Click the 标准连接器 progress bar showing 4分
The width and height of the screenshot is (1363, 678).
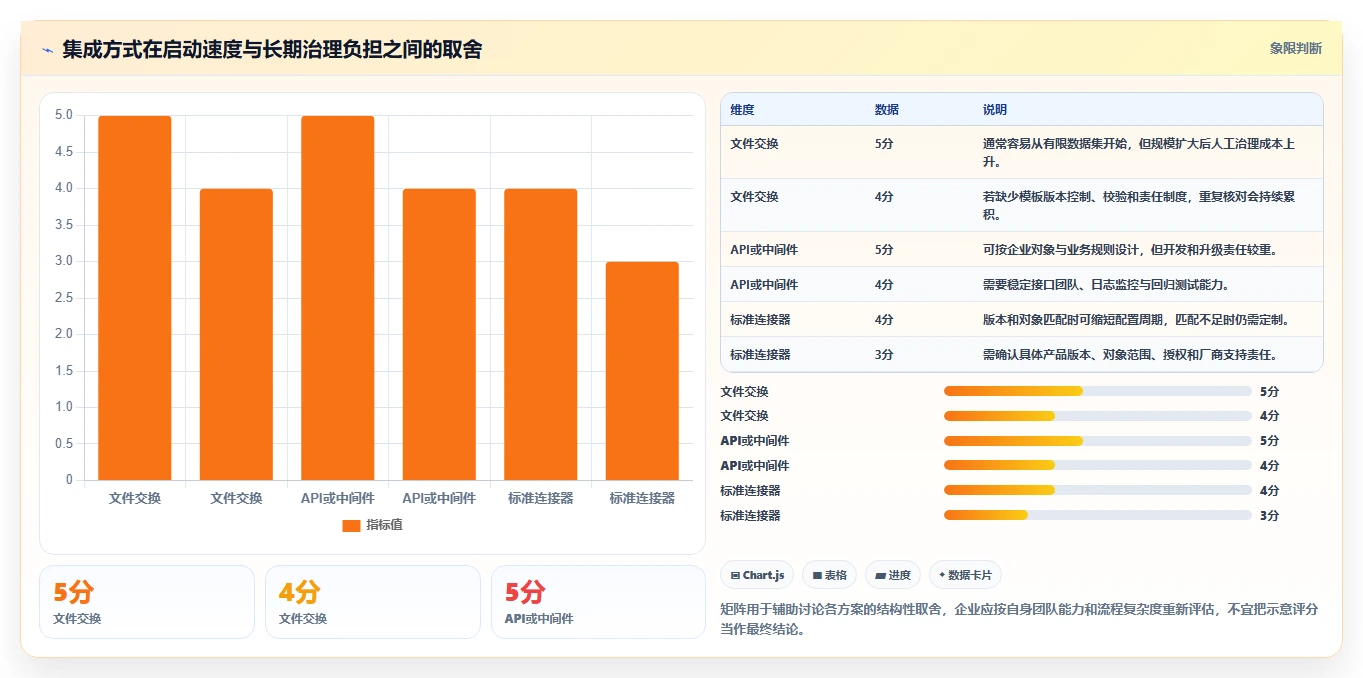(1098, 491)
